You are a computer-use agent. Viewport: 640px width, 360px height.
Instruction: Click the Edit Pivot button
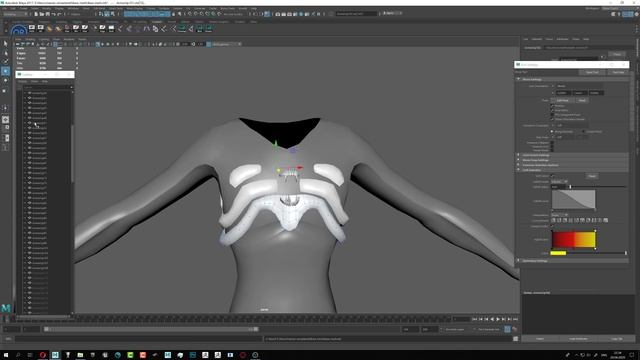(x=562, y=100)
